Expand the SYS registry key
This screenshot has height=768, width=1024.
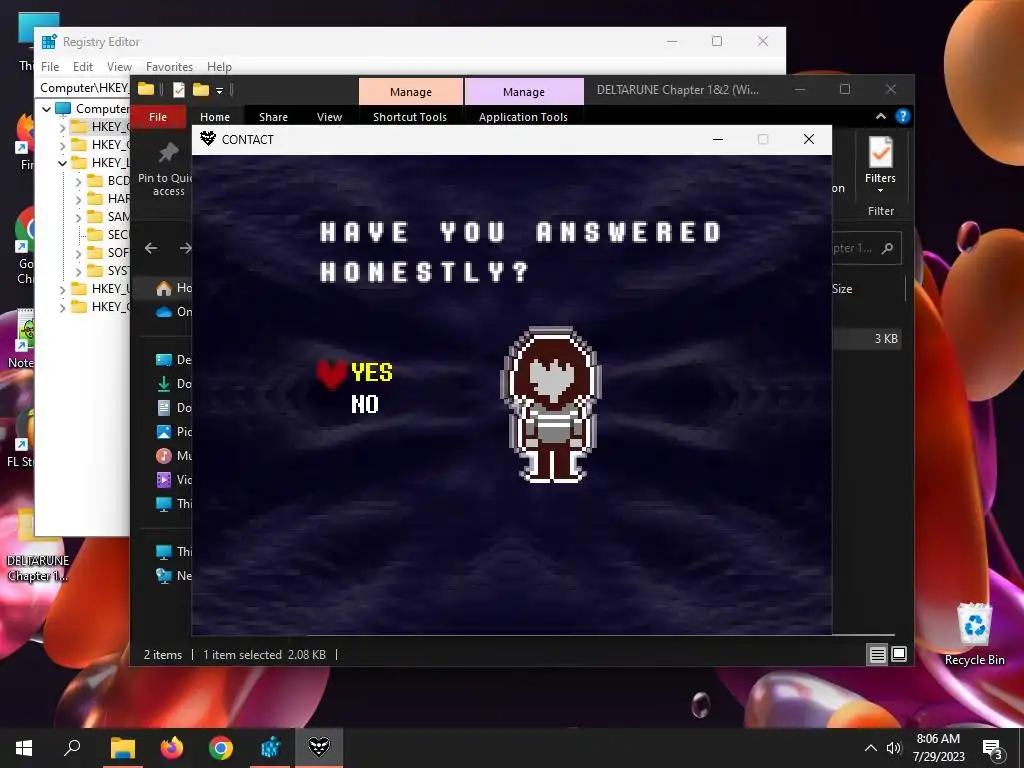pyautogui.click(x=78, y=270)
